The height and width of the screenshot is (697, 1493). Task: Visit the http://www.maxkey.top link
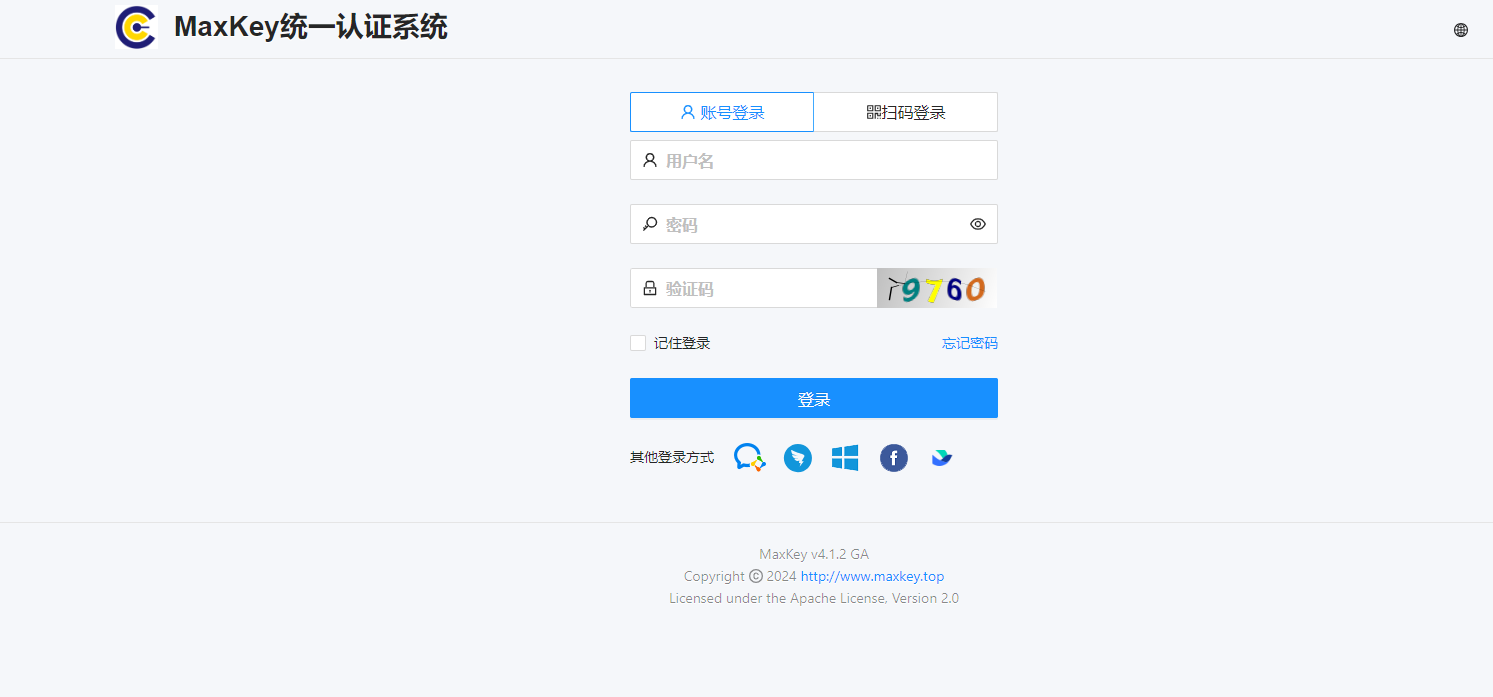(872, 576)
